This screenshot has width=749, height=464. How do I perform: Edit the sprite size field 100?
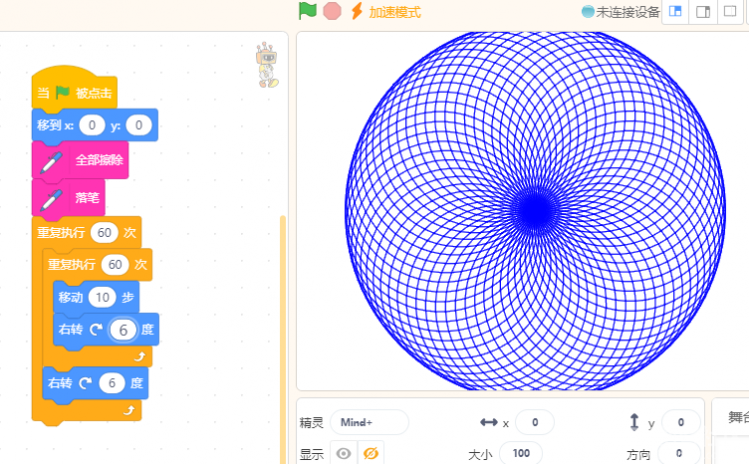click(521, 453)
